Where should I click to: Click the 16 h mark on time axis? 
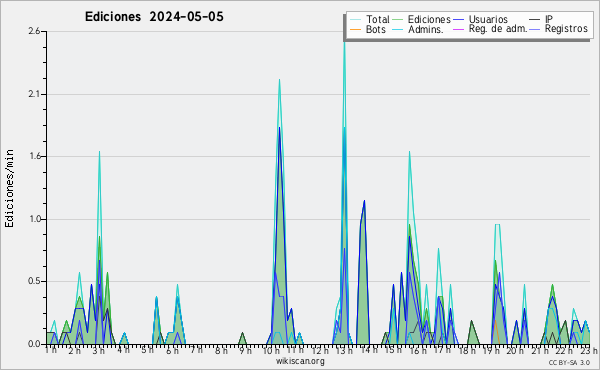click(418, 350)
